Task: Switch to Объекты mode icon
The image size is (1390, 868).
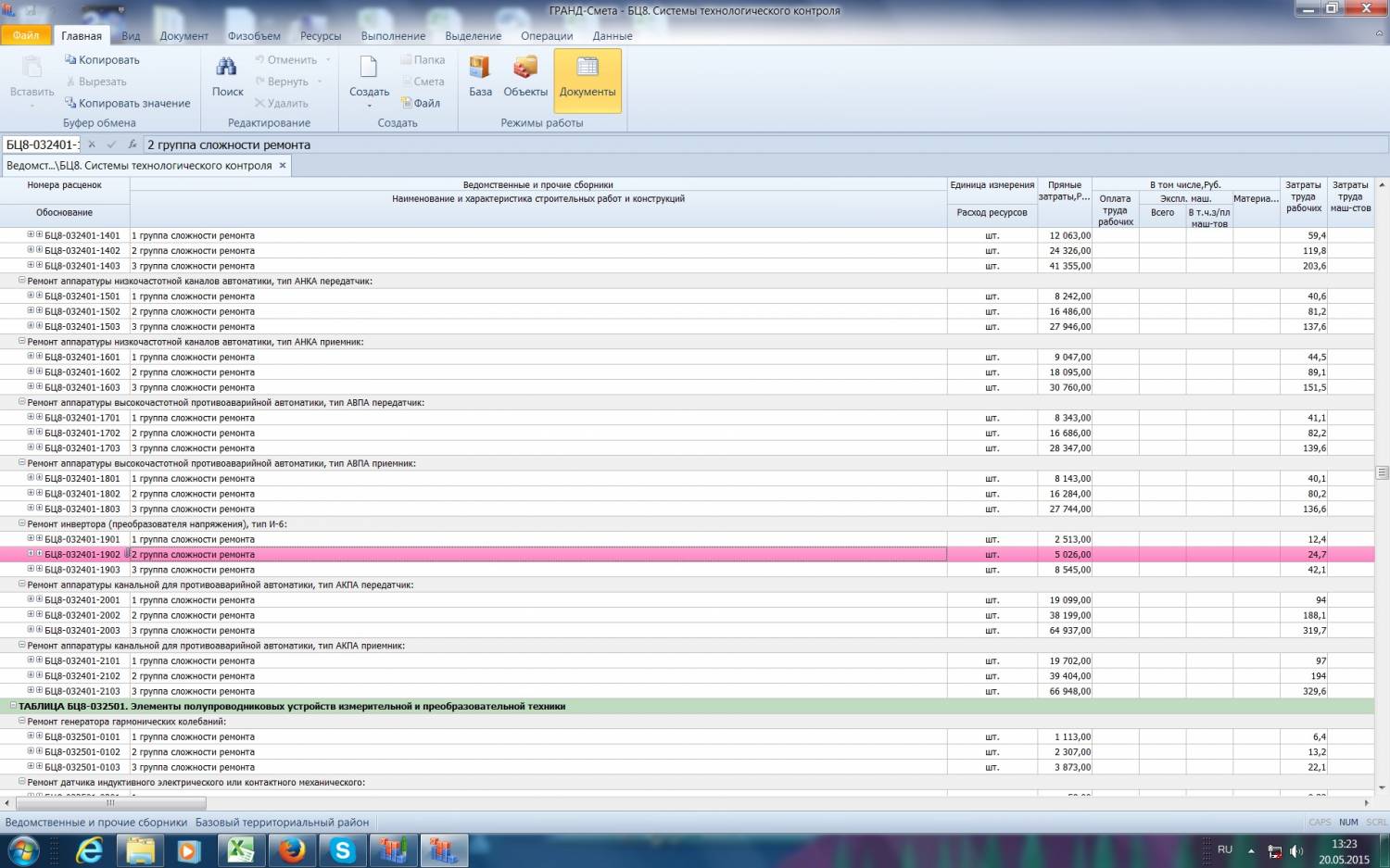Action: (x=525, y=68)
